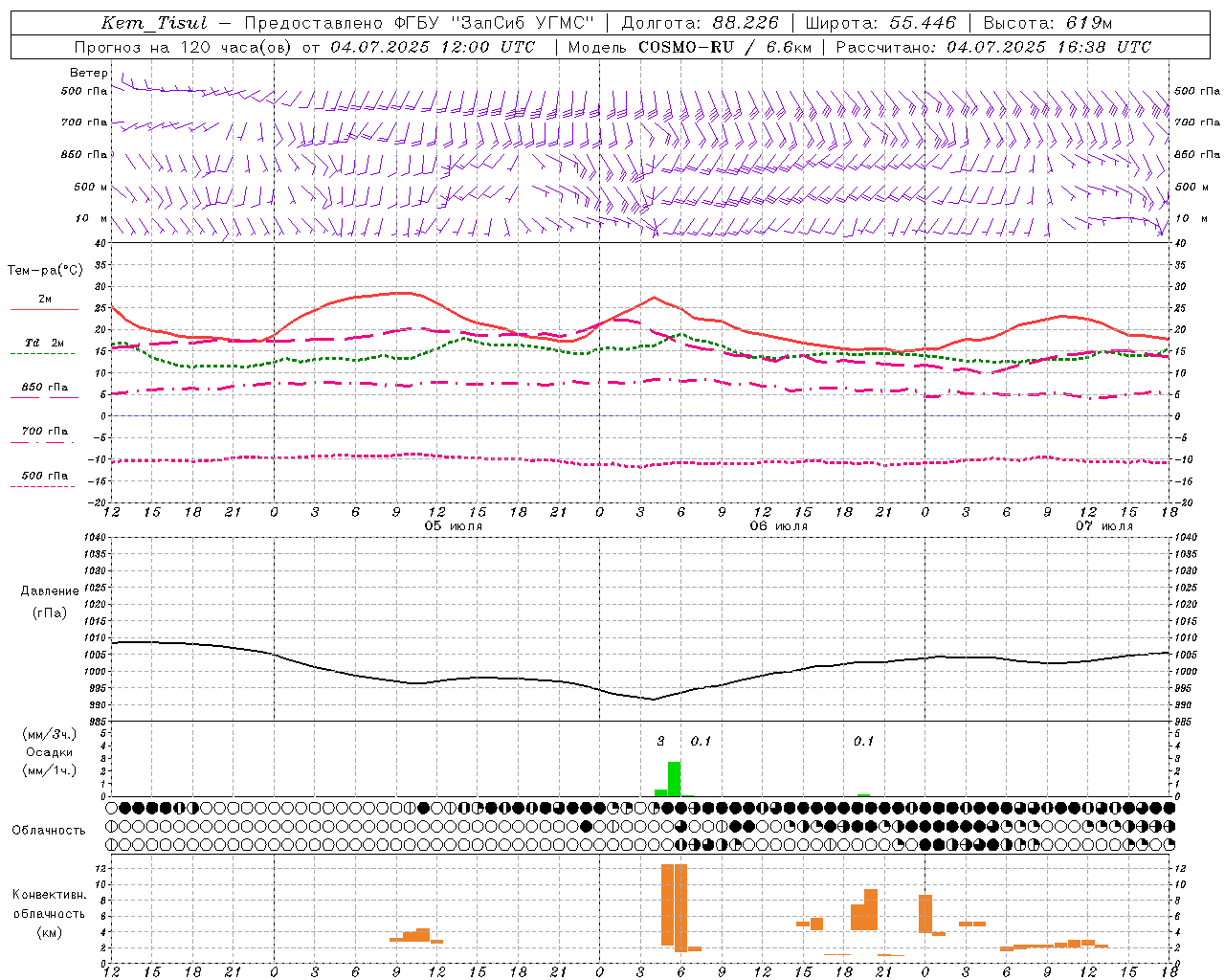Click the tallest orange convective cloud bar
Image resolution: width=1225 pixels, height=980 pixels.
[680, 907]
